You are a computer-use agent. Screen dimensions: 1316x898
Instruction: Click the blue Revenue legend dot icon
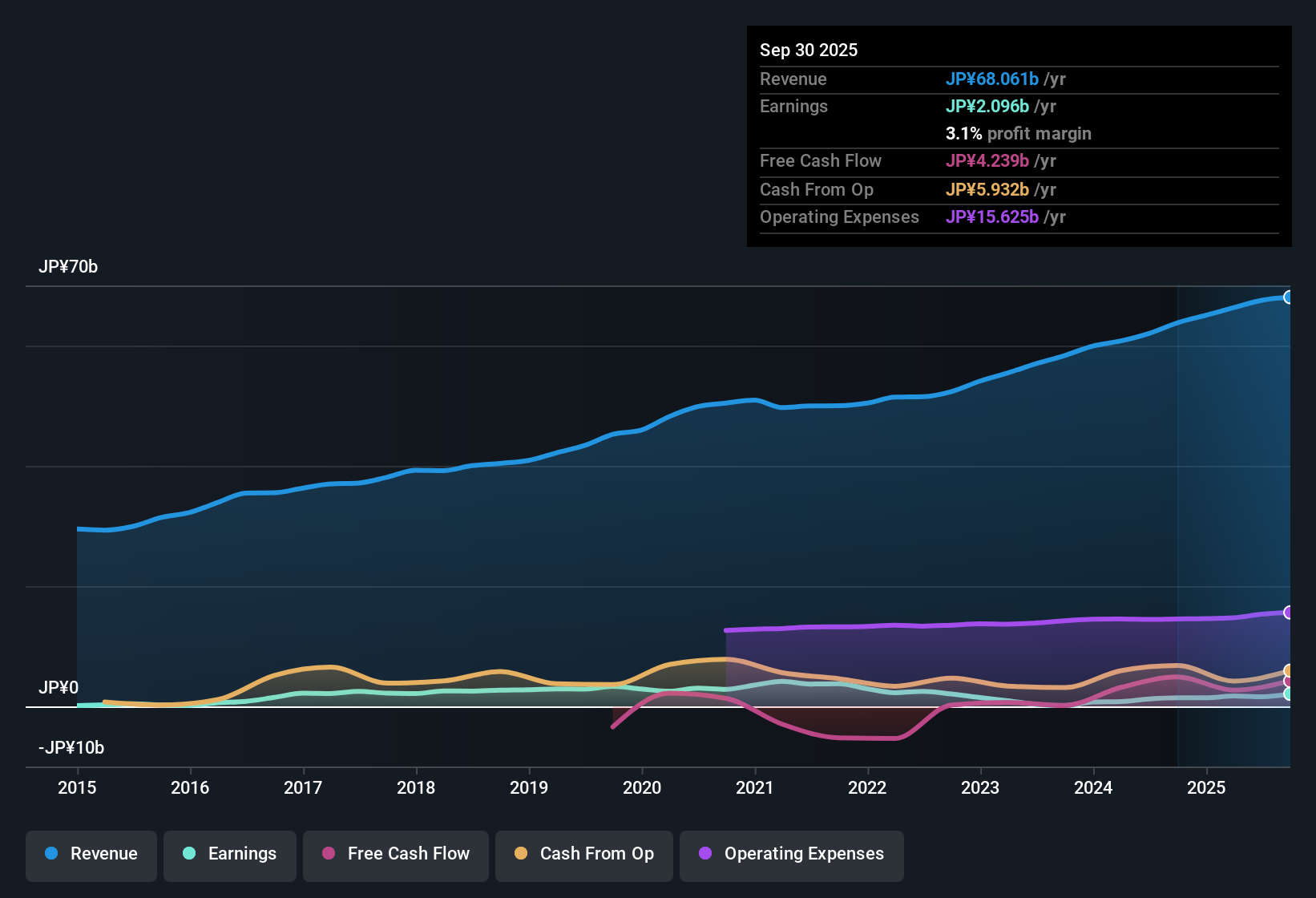click(51, 854)
